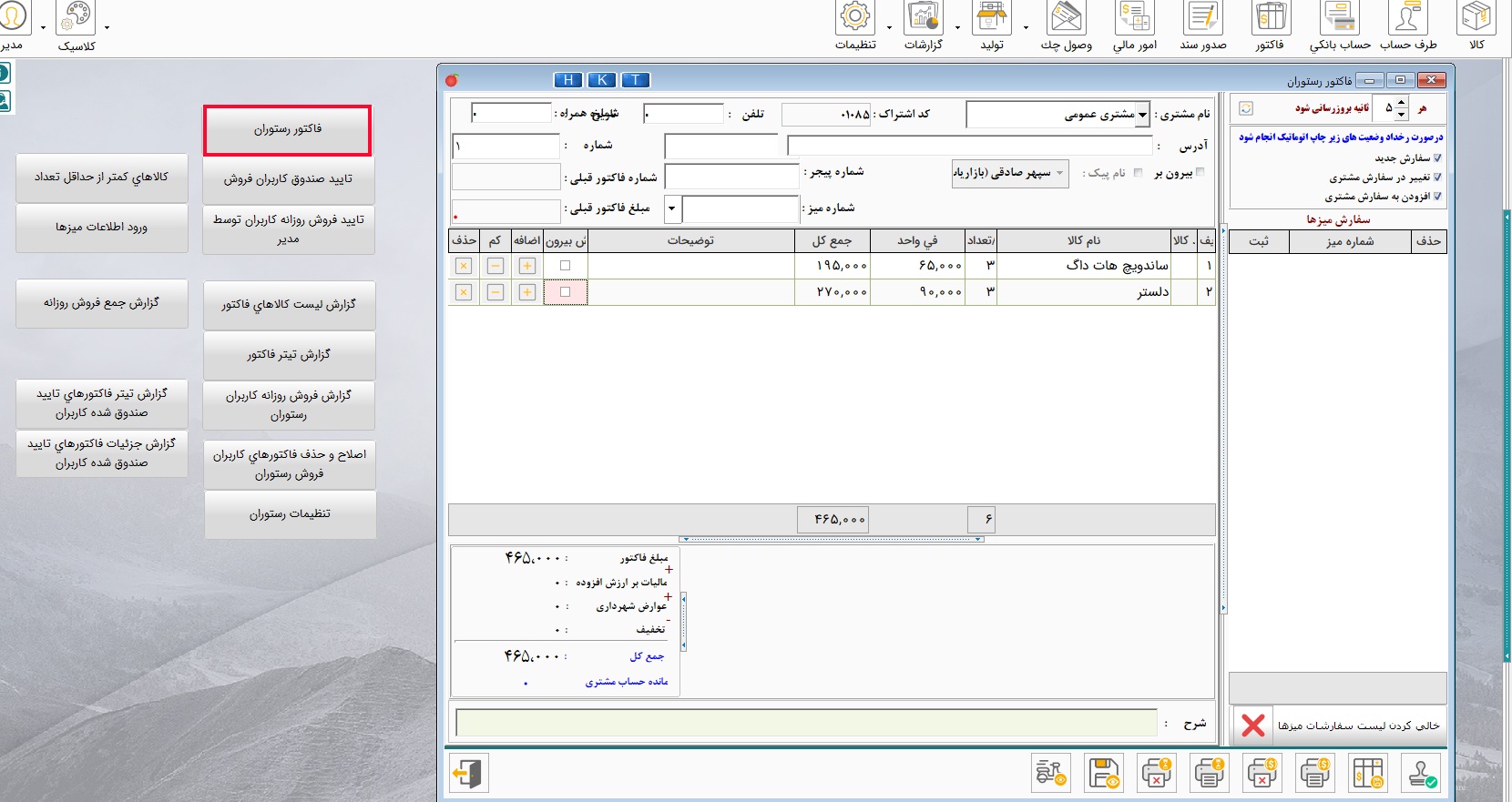
Task: Click the refresh icon beside the update interval
Action: [1246, 108]
